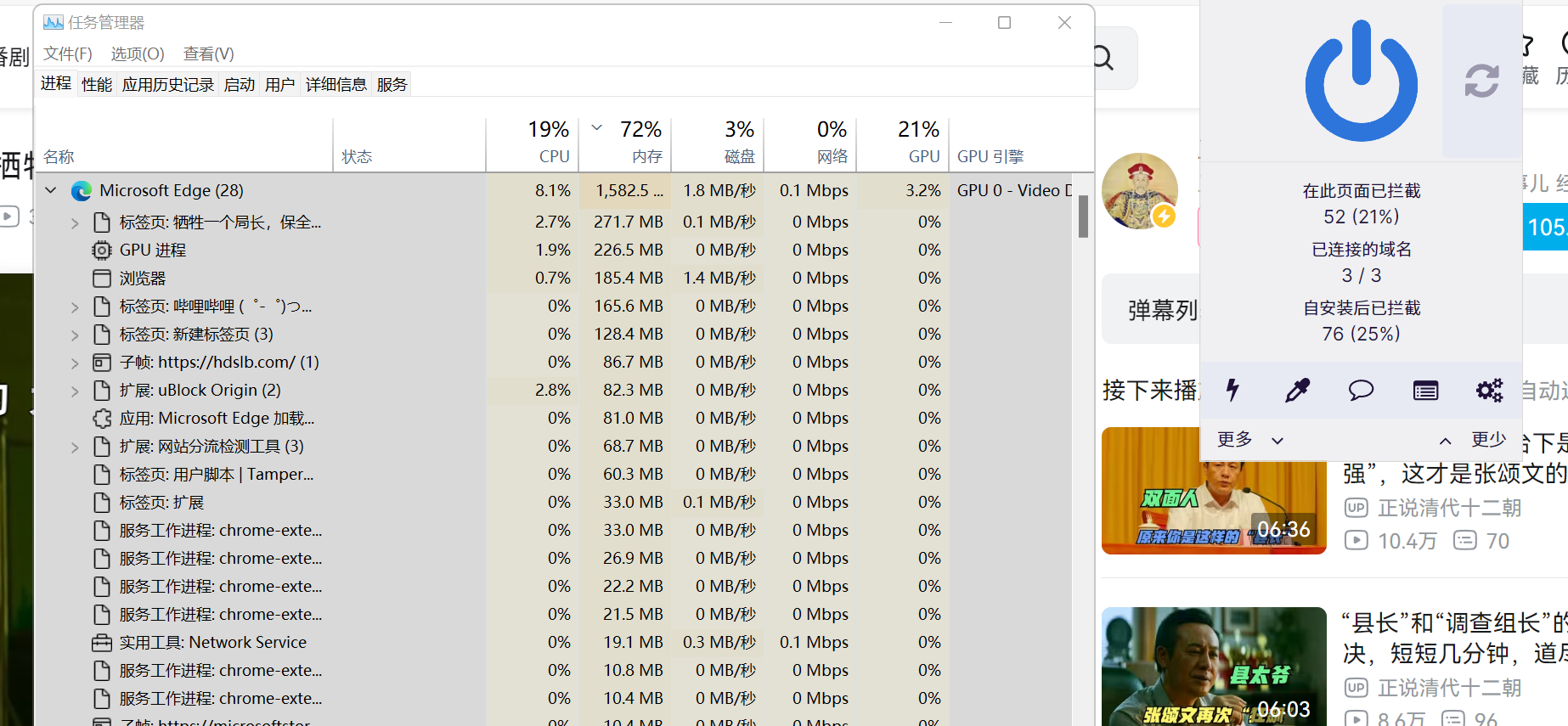Select the 26.9 MB memory cell
This screenshot has height=726, width=1568.
pos(625,559)
